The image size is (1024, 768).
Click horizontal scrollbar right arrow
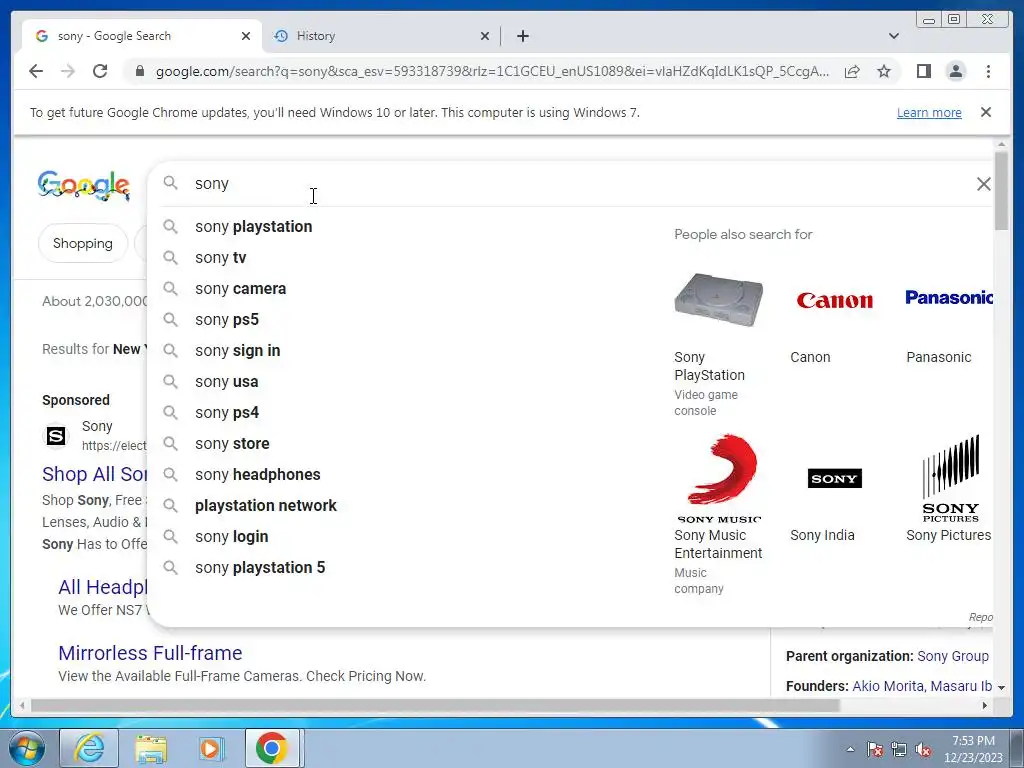point(985,705)
